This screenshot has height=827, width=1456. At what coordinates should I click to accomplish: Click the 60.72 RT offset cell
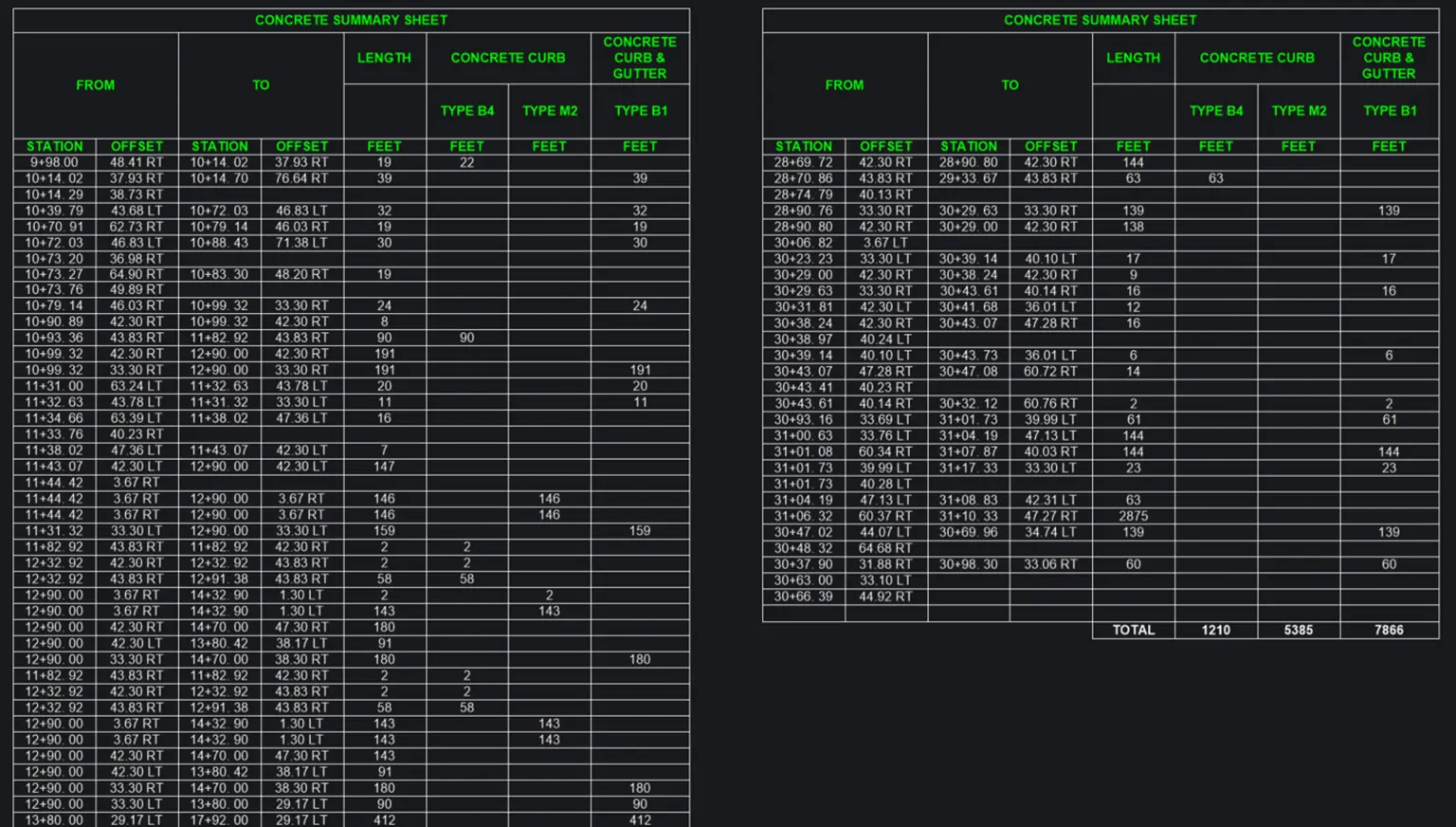tap(1050, 372)
